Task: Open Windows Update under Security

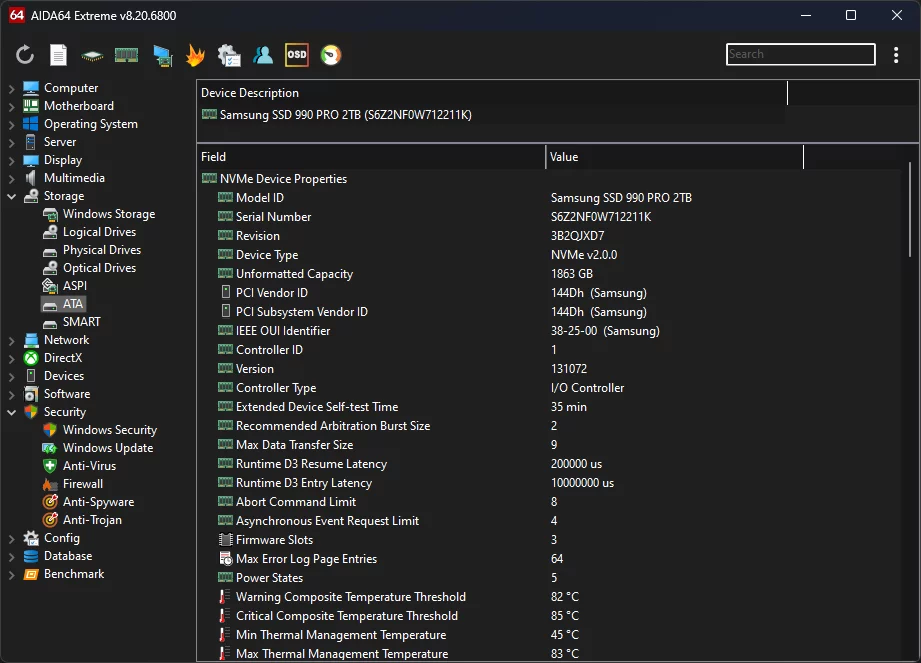Action: [107, 448]
